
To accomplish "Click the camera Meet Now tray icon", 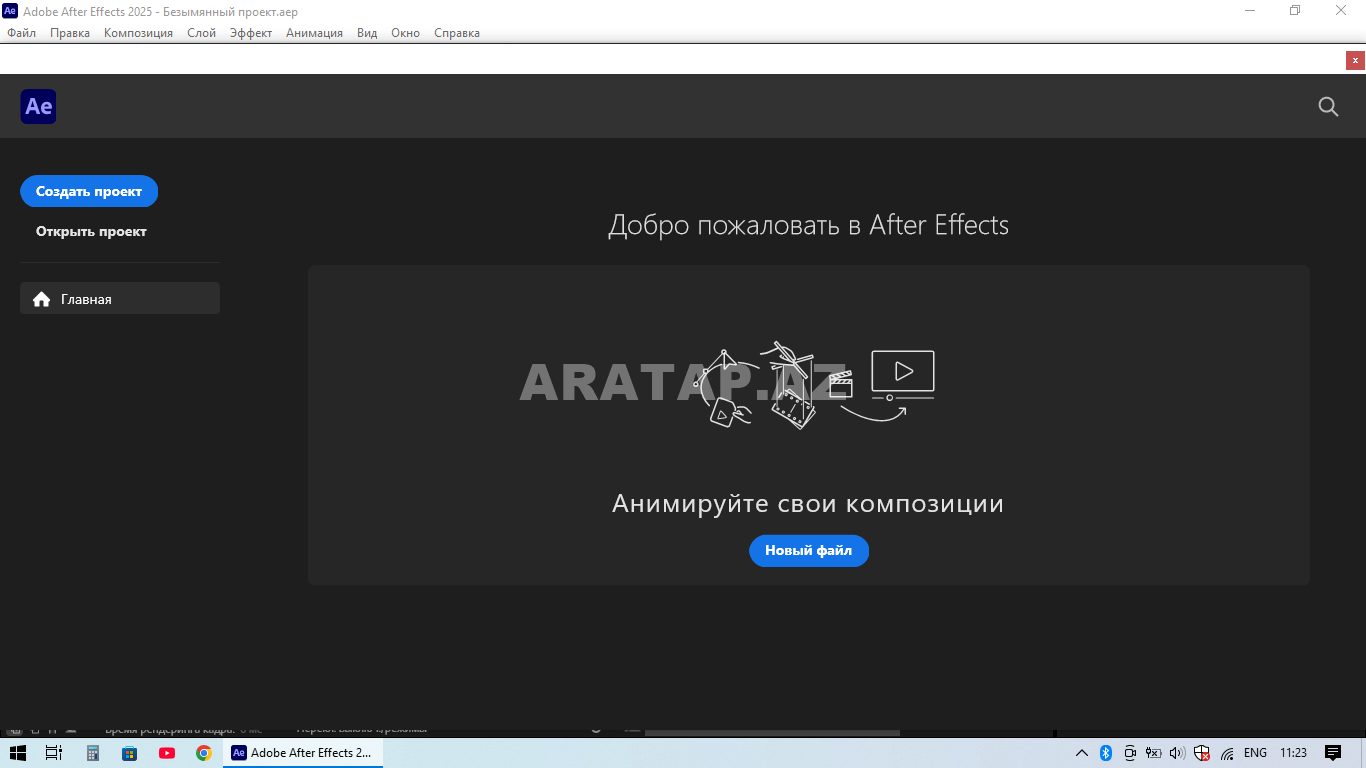I will [1130, 753].
